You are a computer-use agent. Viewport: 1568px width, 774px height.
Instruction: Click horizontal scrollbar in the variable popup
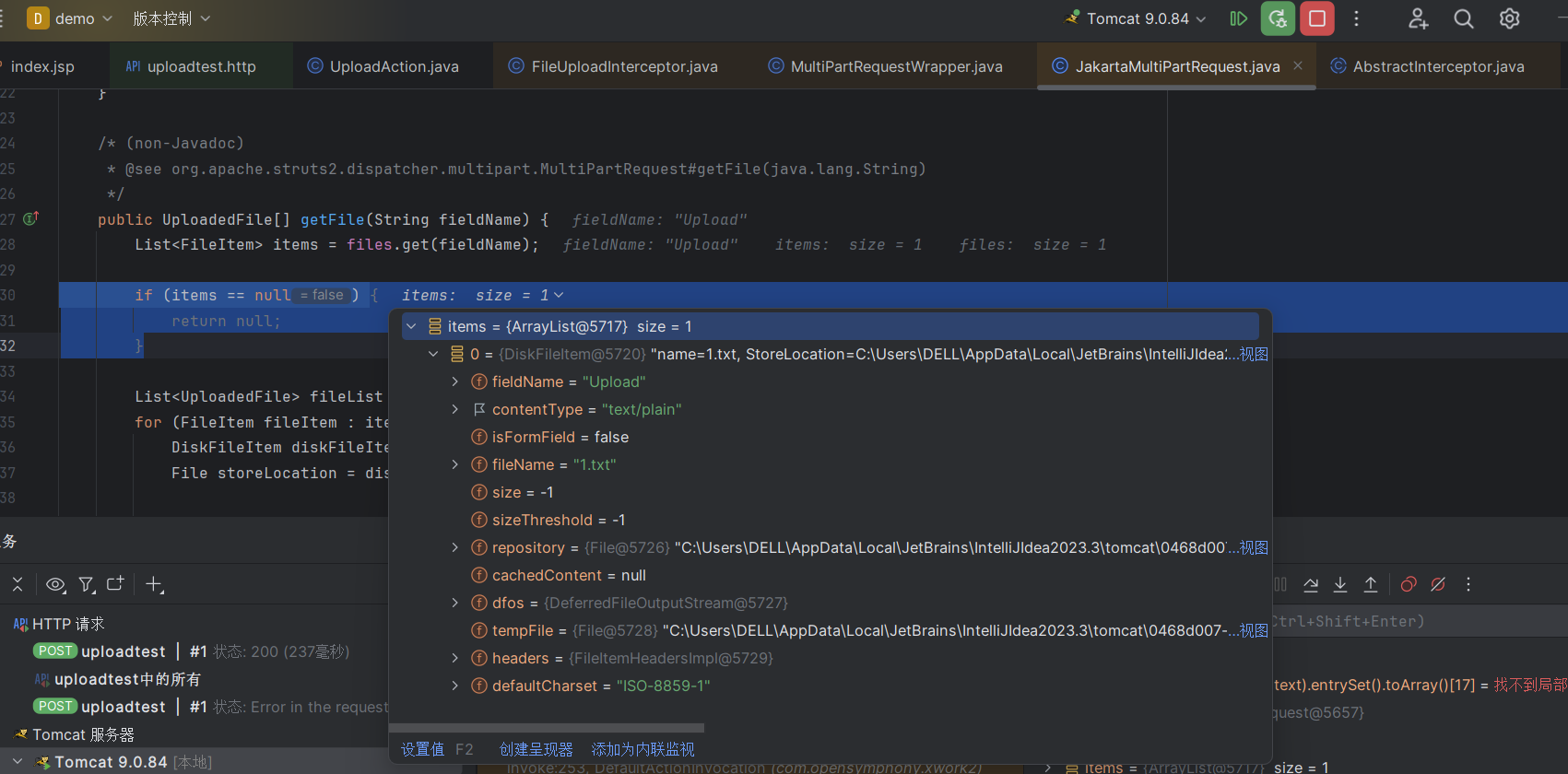click(547, 728)
